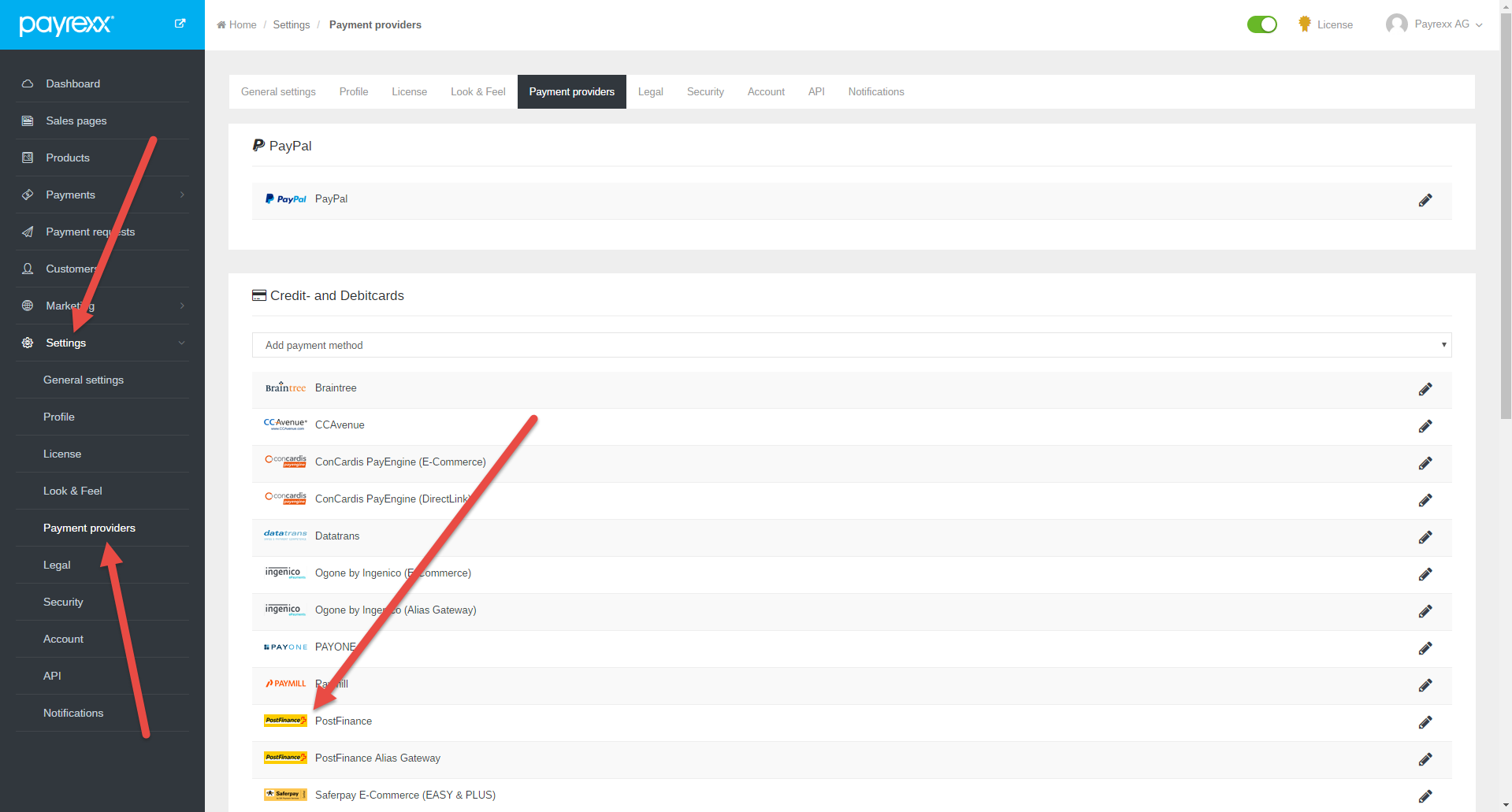1512x812 pixels.
Task: Click the Customers person icon
Action: [28, 269]
